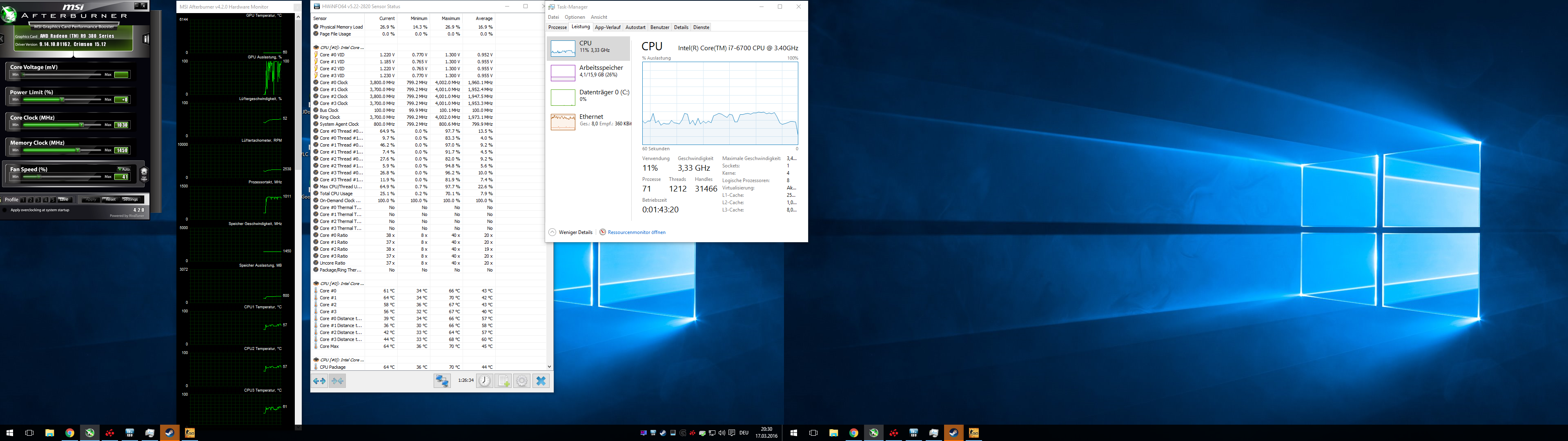Switch to the Prozesse tab
The image size is (1568, 441).
point(557,27)
